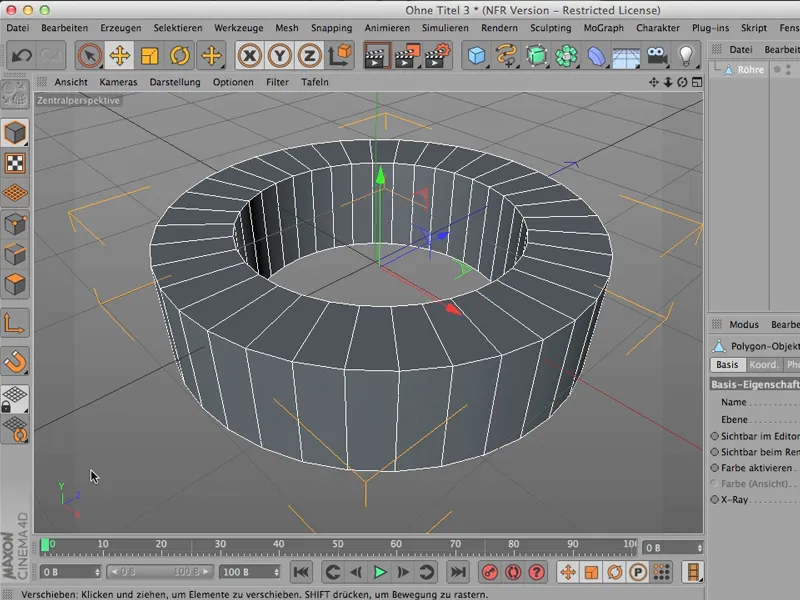
Task: Click the light bulb icon
Action: (686, 56)
